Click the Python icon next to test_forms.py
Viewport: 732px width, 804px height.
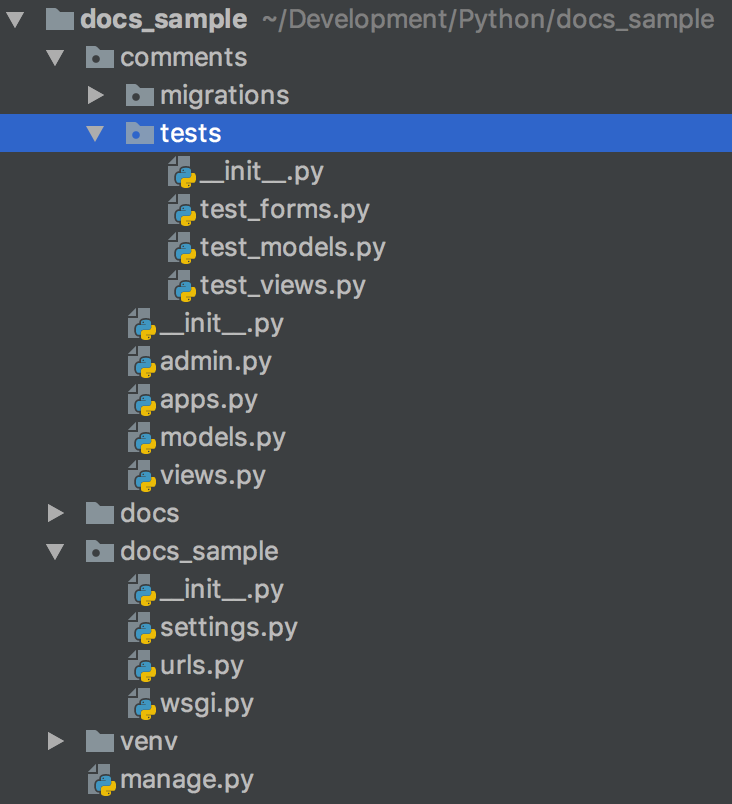tap(182, 210)
